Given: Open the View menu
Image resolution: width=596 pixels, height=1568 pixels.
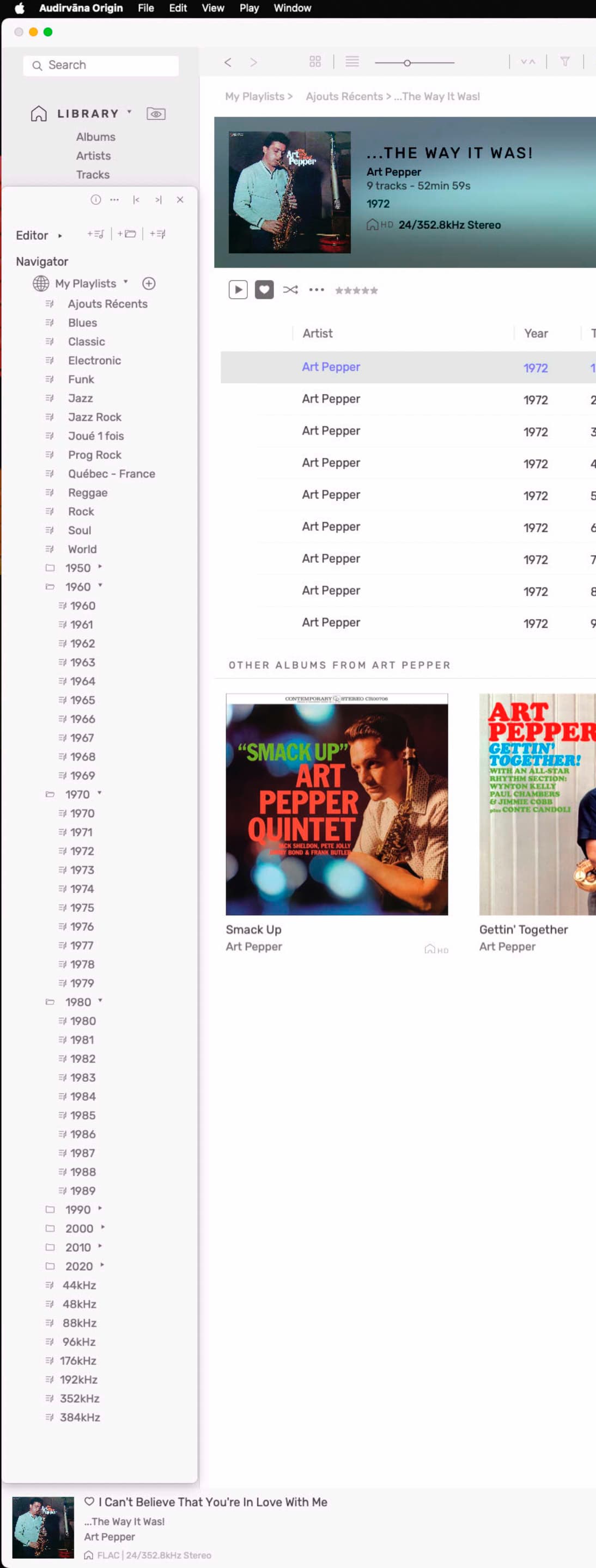Looking at the screenshot, I should click(213, 8).
